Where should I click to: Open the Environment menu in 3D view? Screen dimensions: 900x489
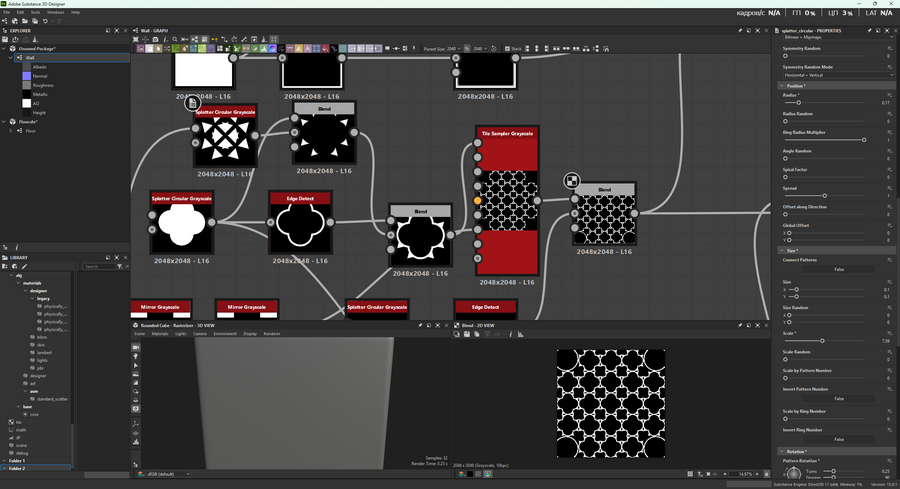(225, 334)
